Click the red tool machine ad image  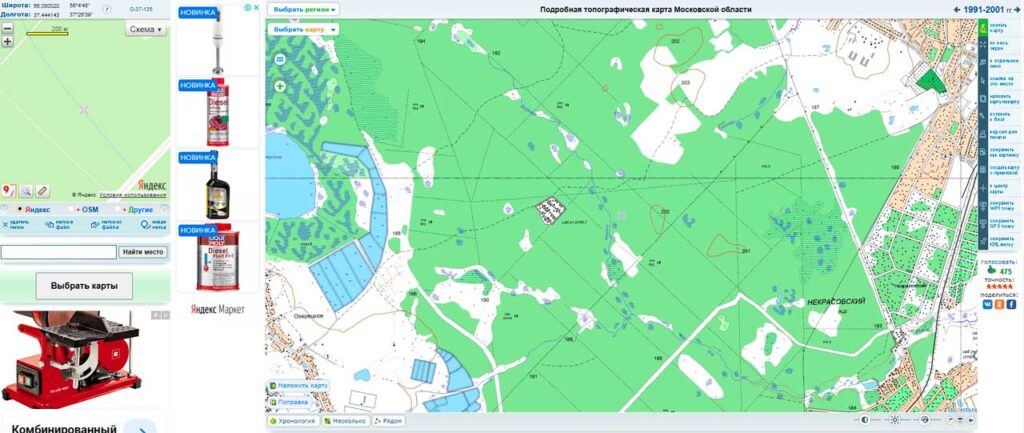coord(71,358)
